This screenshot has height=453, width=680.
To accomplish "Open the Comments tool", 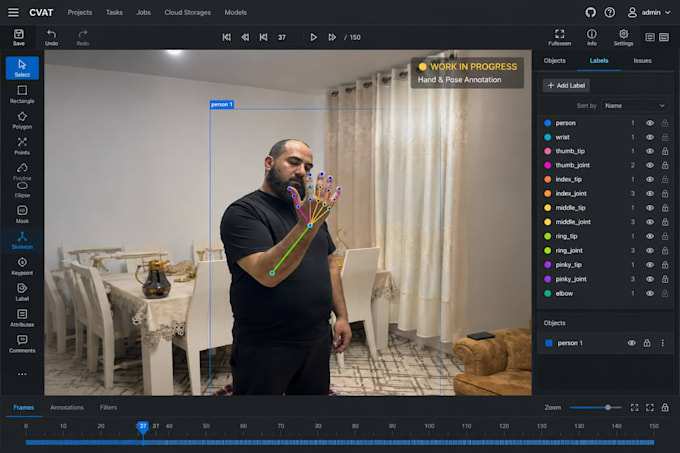I will [22, 344].
